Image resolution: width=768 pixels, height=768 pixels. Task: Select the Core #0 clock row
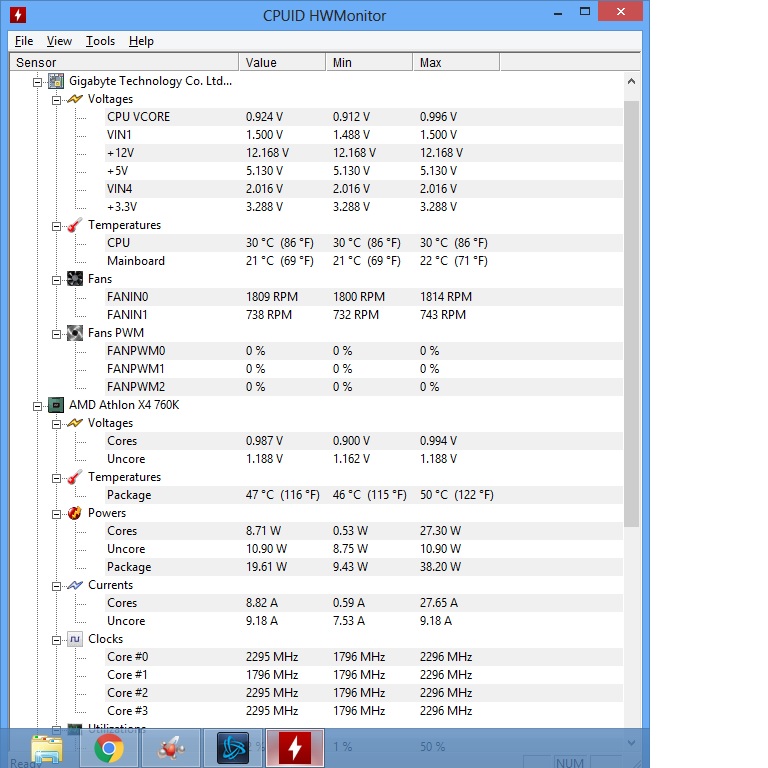tap(363, 657)
